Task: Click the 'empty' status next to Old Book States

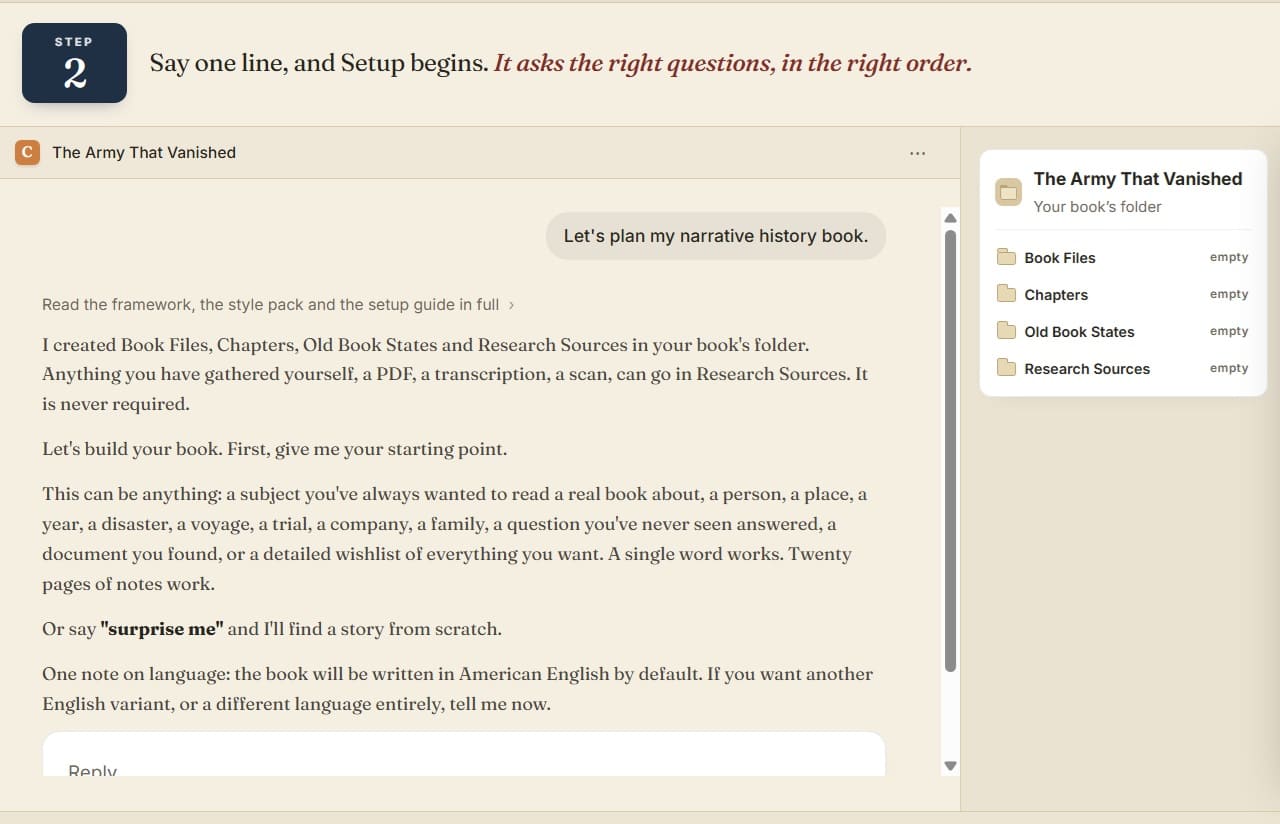Action: (1229, 332)
